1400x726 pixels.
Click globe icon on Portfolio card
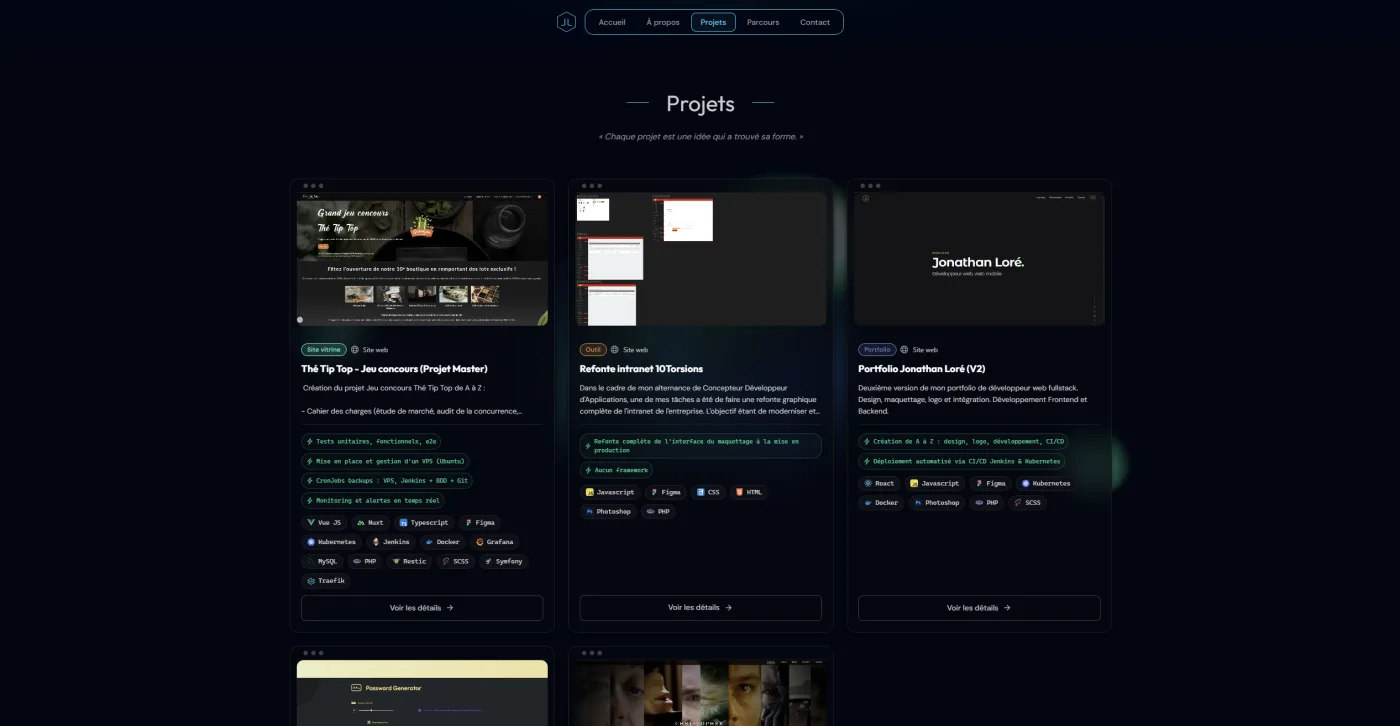[904, 350]
